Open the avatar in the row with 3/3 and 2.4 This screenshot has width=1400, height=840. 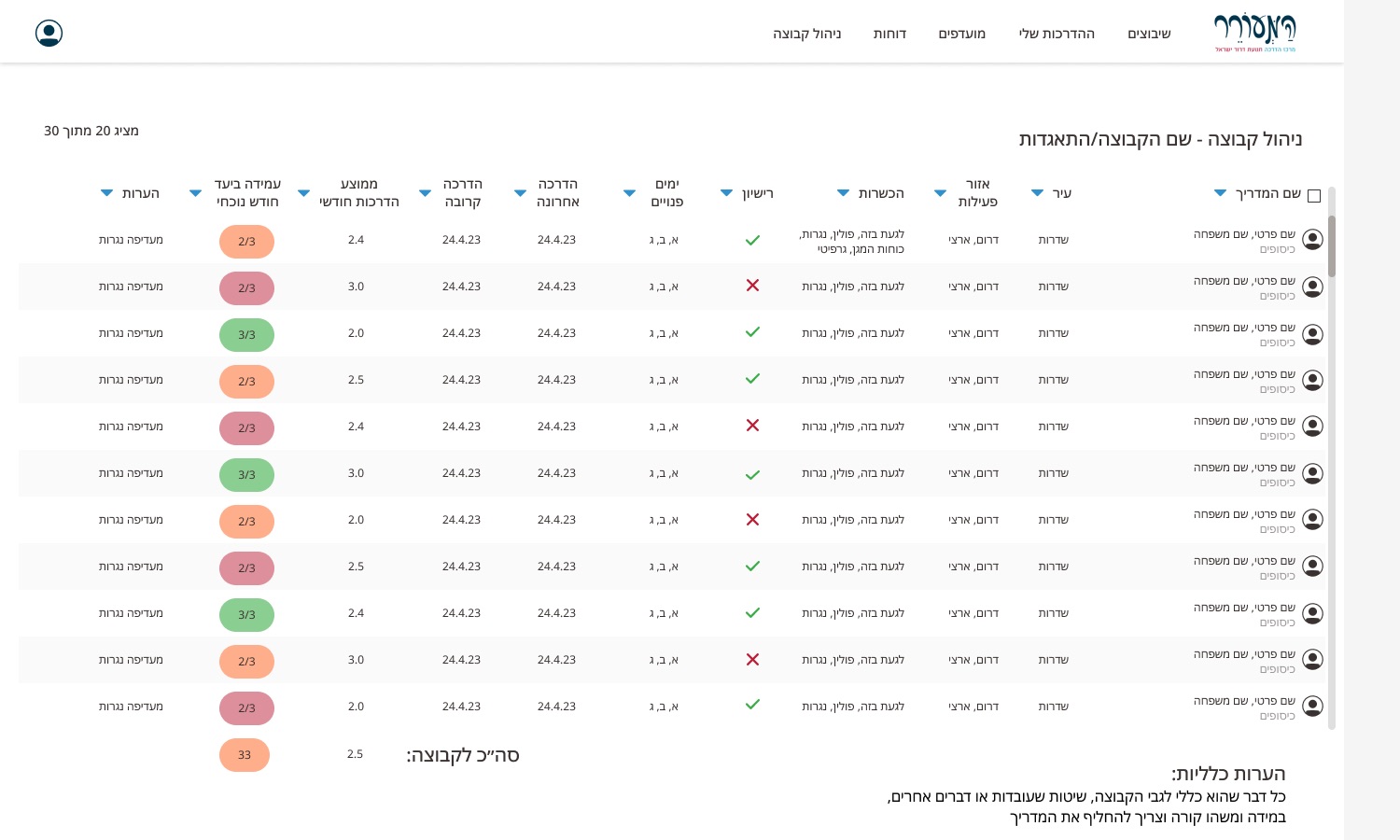point(1312,613)
